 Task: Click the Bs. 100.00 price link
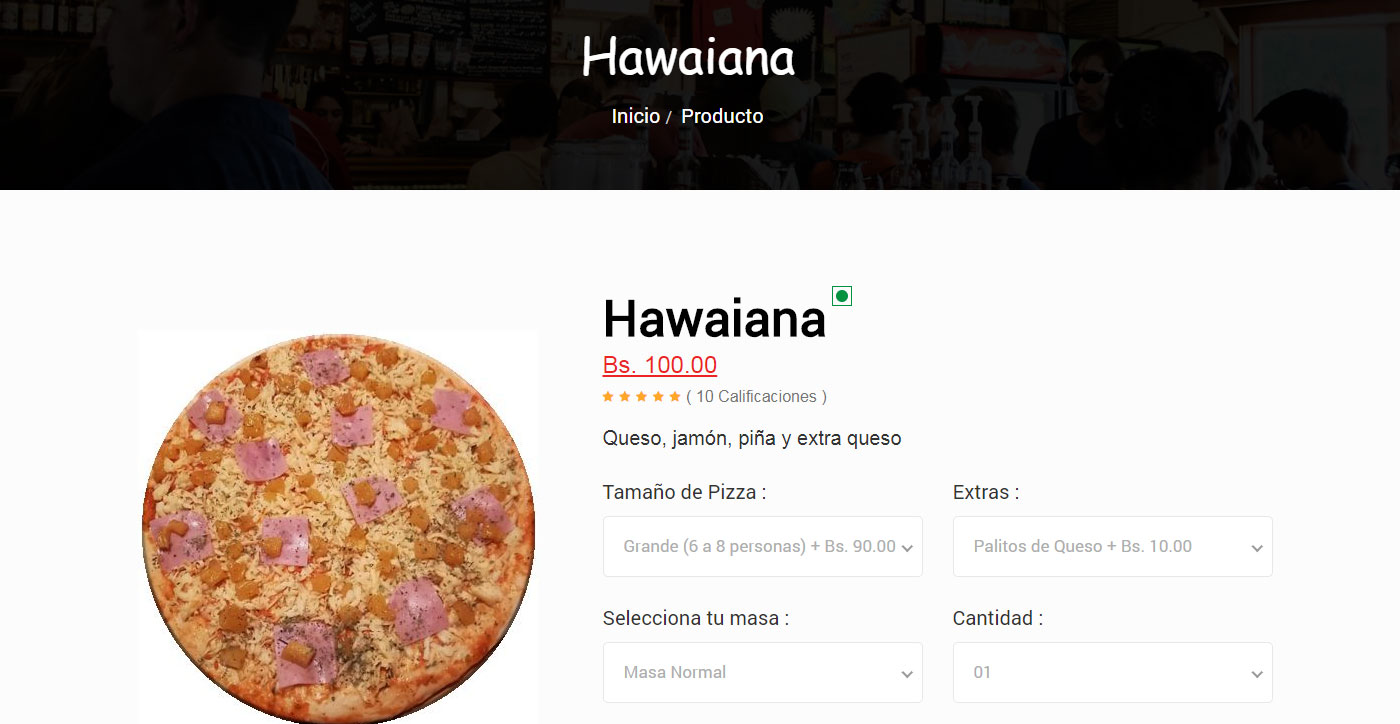click(660, 365)
